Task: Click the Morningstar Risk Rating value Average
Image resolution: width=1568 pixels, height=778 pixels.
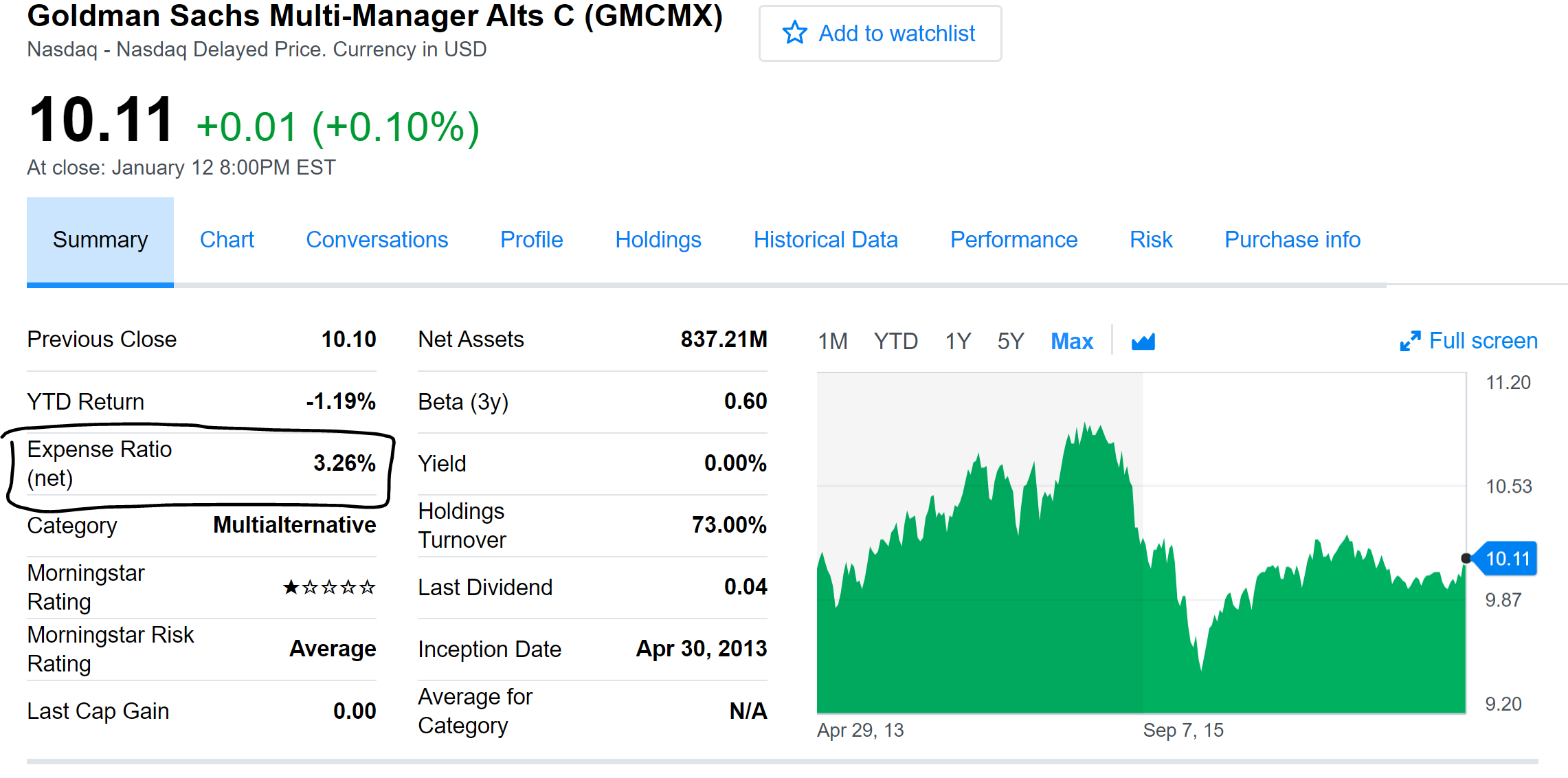Action: [x=333, y=649]
